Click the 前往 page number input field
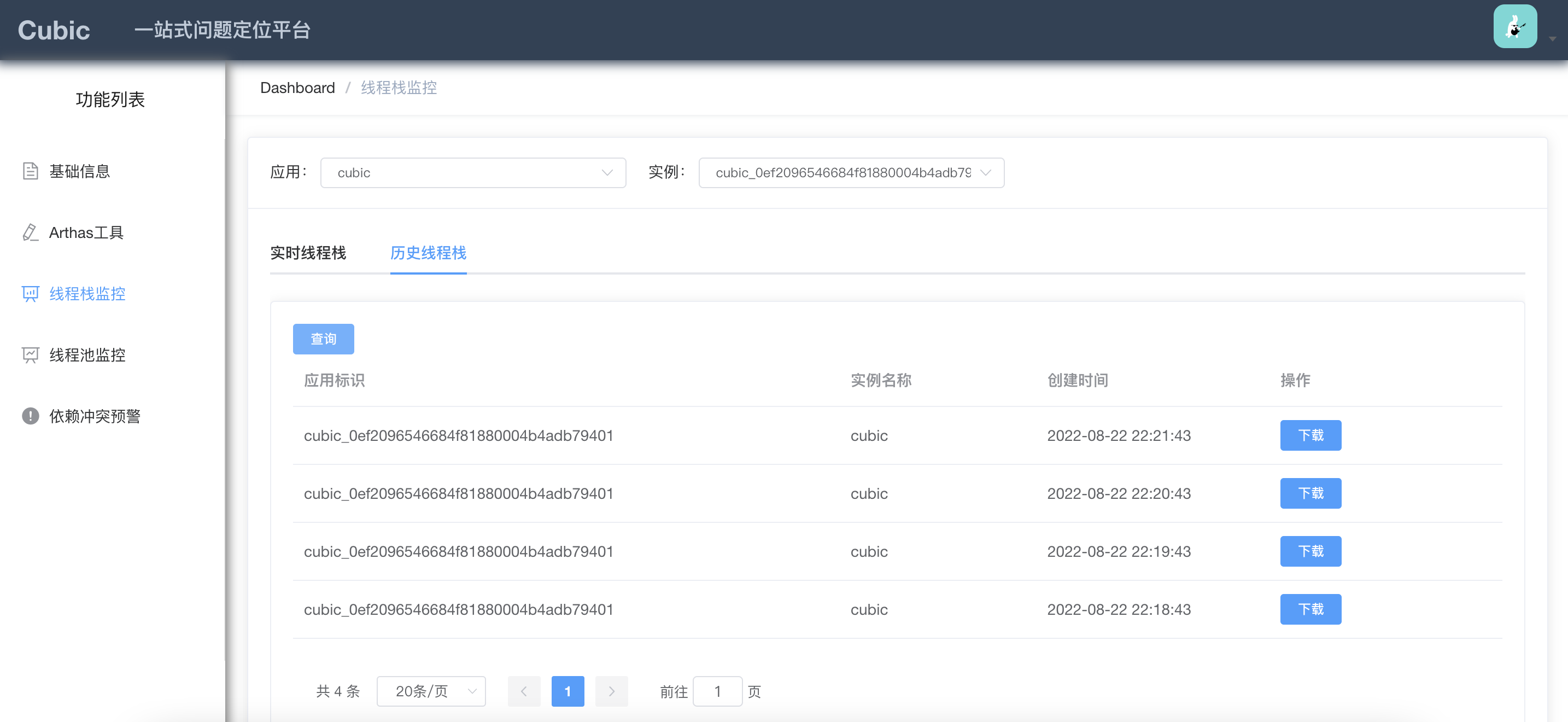The height and width of the screenshot is (722, 1568). [x=717, y=691]
